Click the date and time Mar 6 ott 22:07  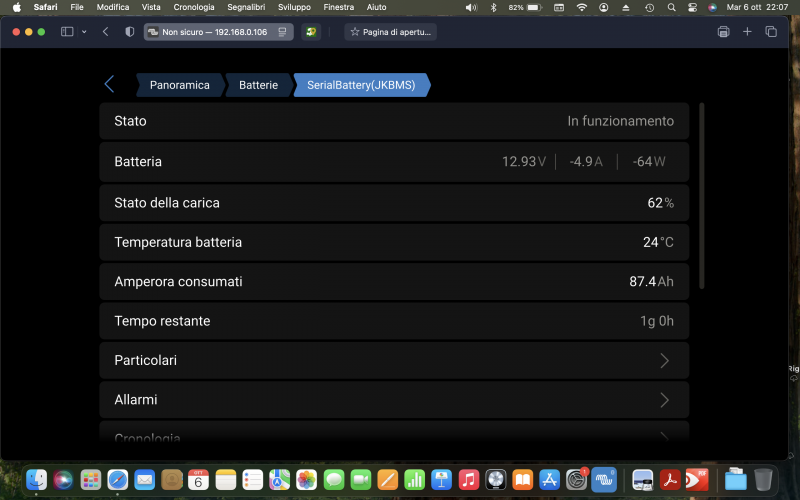click(757, 7)
